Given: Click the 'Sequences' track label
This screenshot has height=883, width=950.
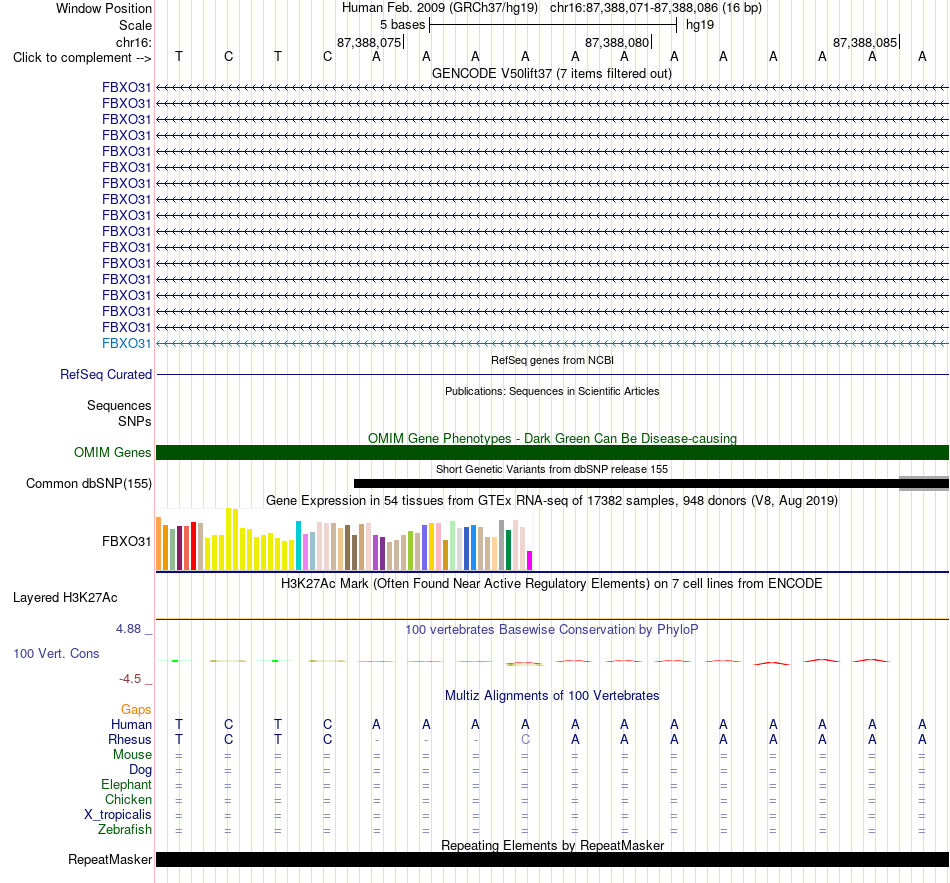Looking at the screenshot, I should [x=119, y=405].
